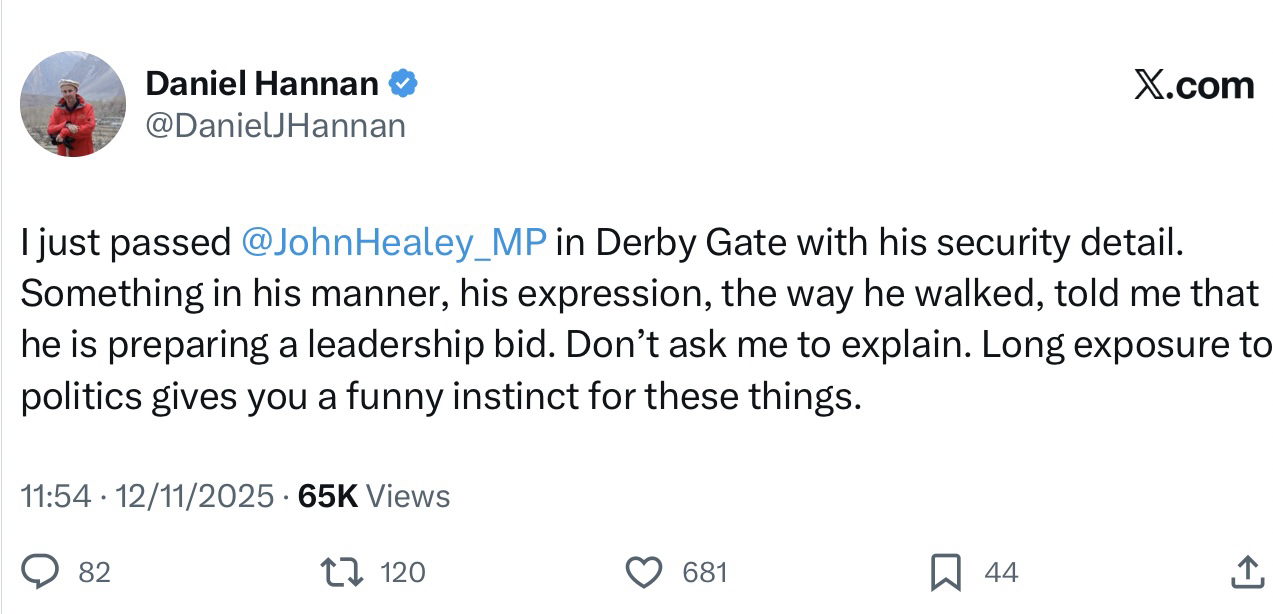Viewport: 1273px width, 614px height.
Task: Click the 12/11/2025 date
Action: 197,496
